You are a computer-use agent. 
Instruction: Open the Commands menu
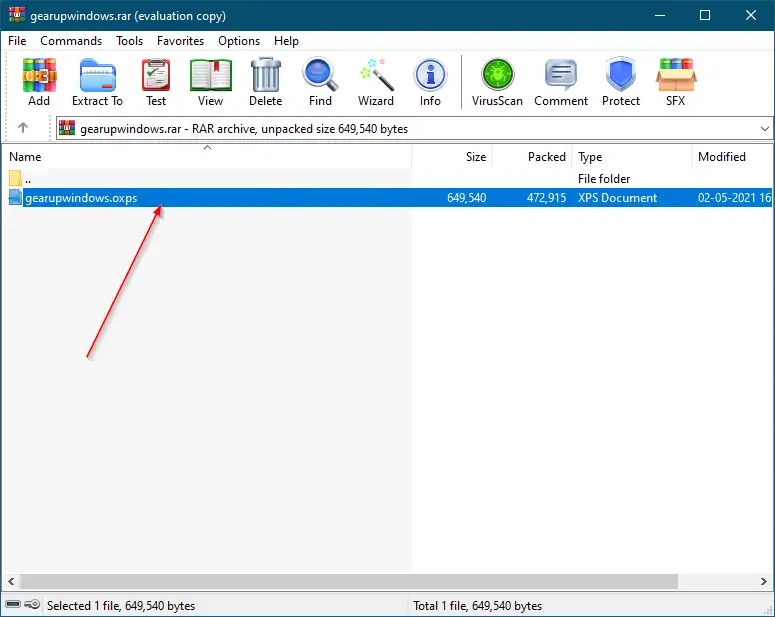coord(71,41)
